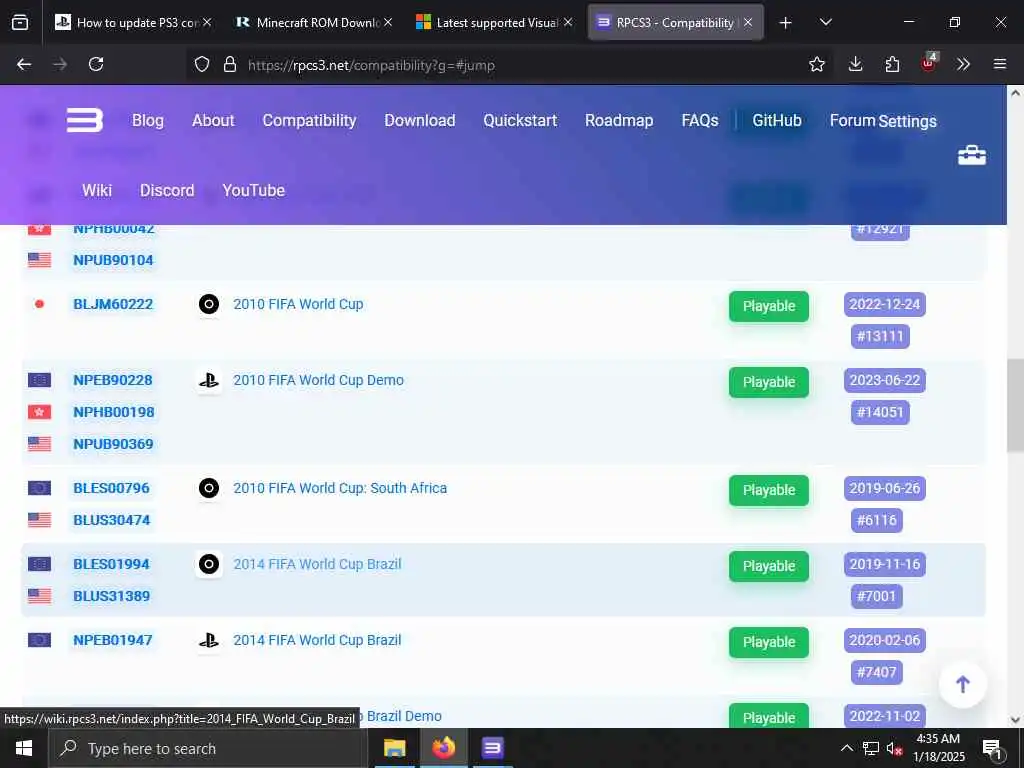Open the toolbox settings icon
1024x768 pixels.
(972, 155)
